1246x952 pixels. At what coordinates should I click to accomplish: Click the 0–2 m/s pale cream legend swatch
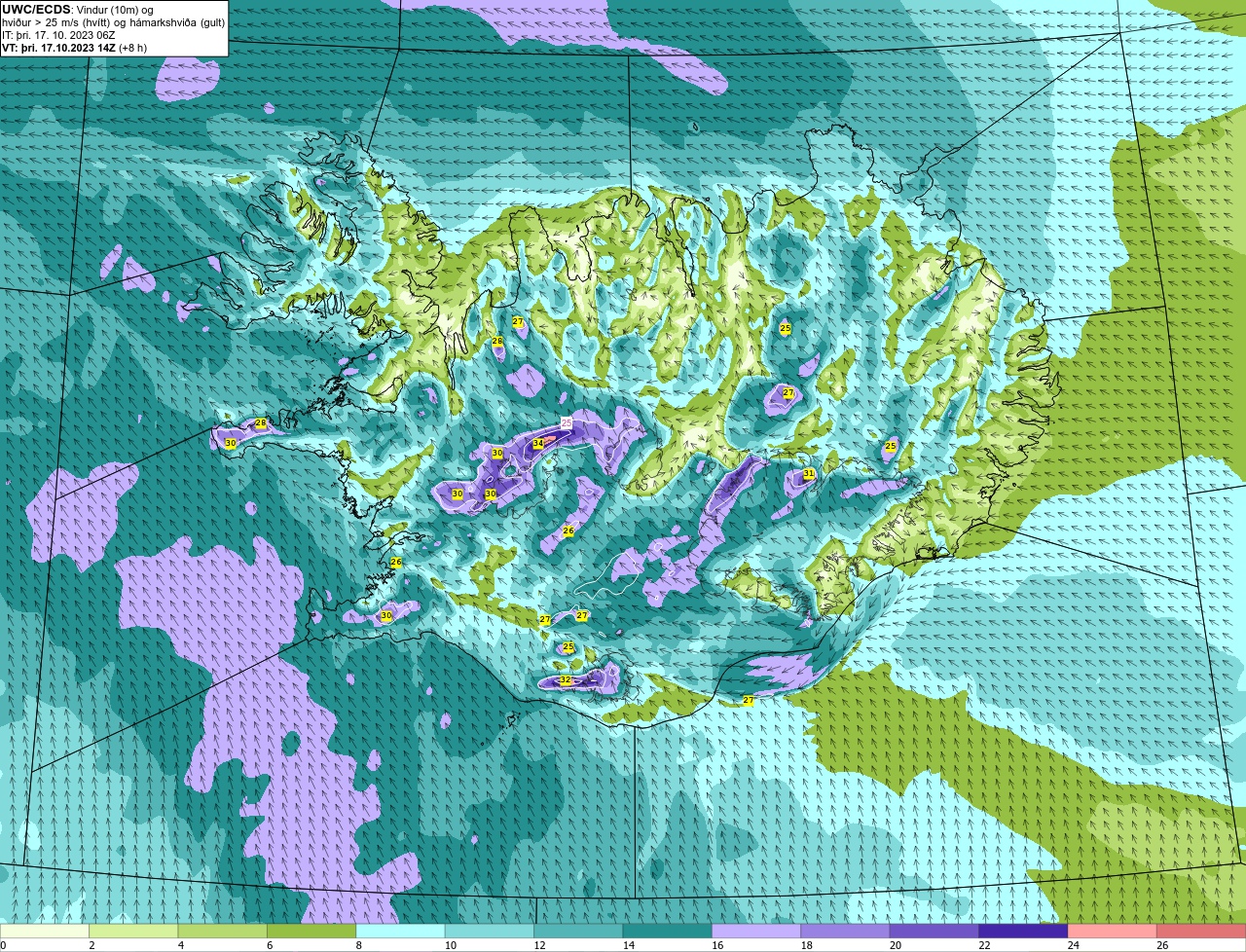click(45, 931)
